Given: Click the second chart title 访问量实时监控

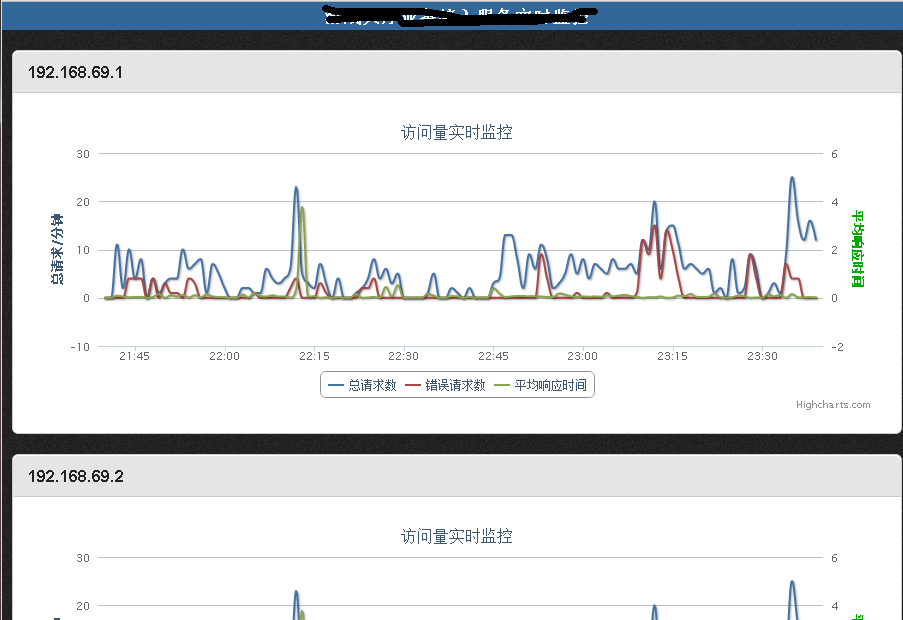Looking at the screenshot, I should [x=457, y=537].
